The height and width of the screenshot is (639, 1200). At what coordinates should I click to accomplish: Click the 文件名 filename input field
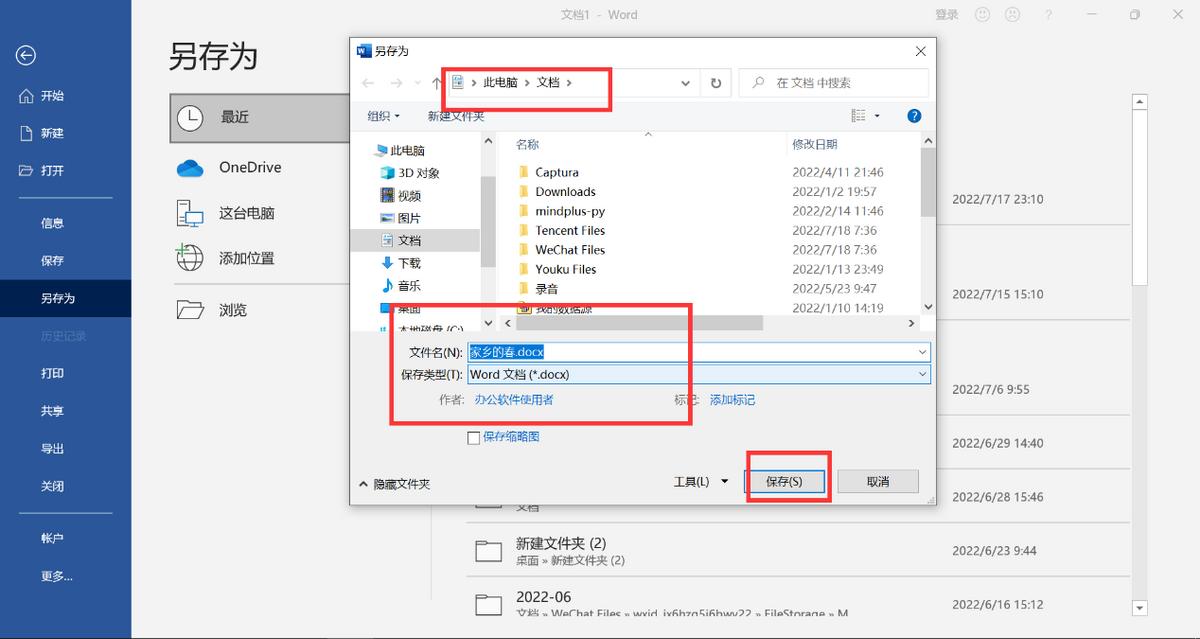tap(700, 351)
